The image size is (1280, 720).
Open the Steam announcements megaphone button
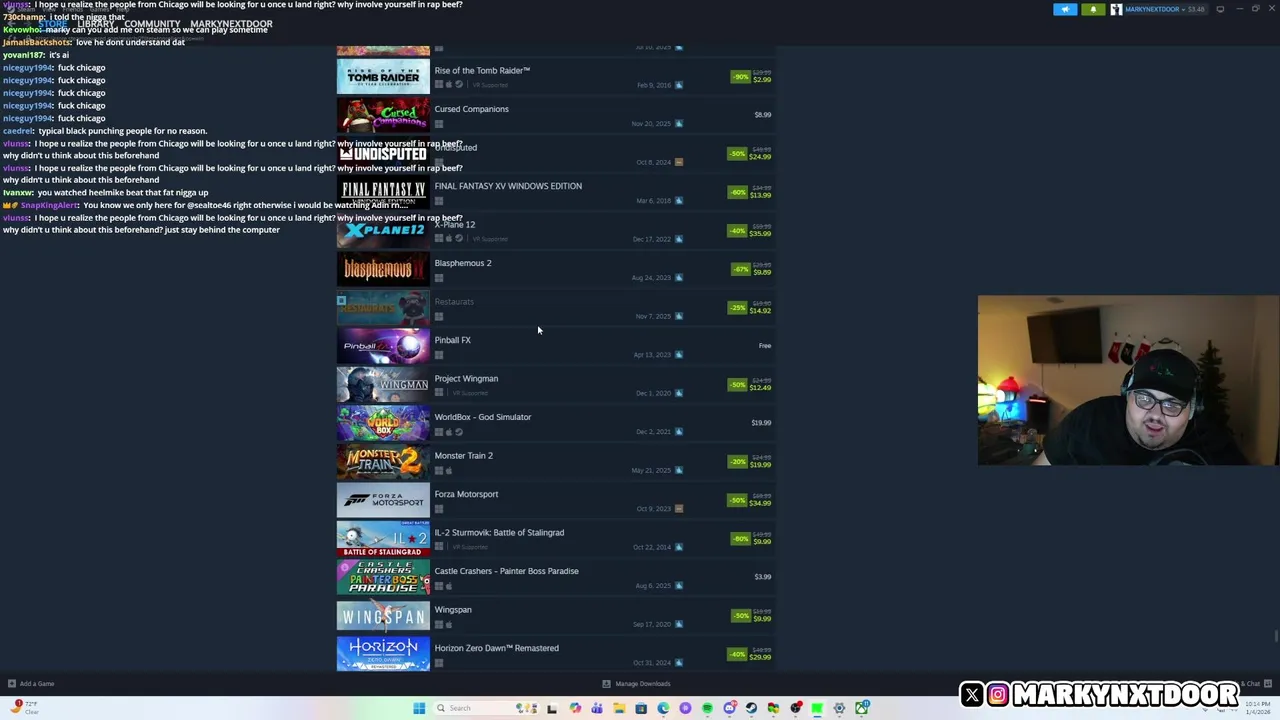coord(1065,9)
